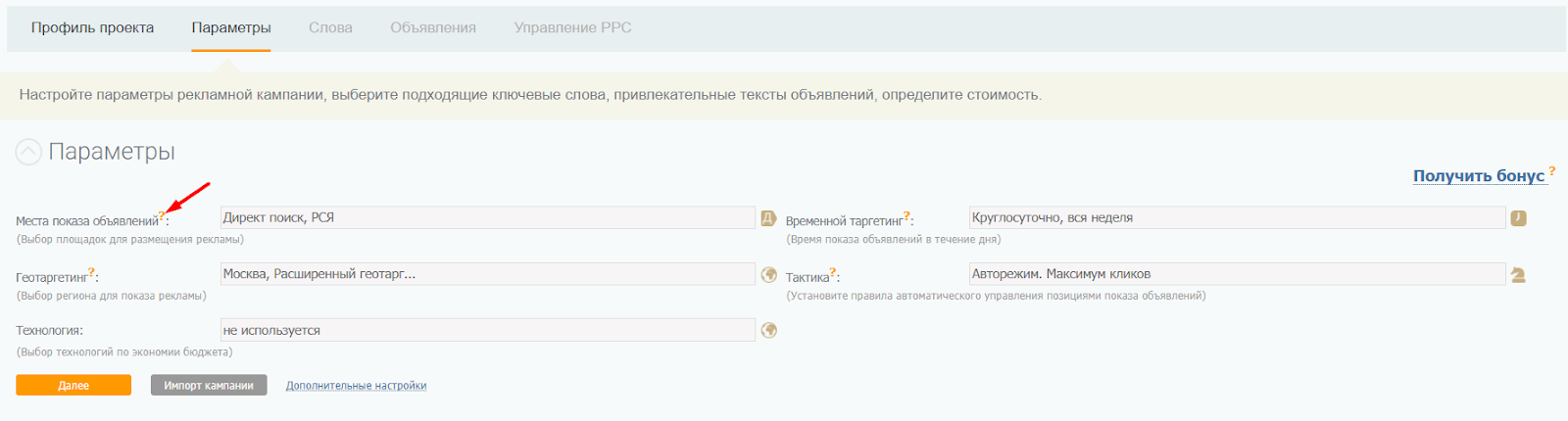Click the orange Далее button
Viewport: 1568px width, 421px height.
click(73, 386)
